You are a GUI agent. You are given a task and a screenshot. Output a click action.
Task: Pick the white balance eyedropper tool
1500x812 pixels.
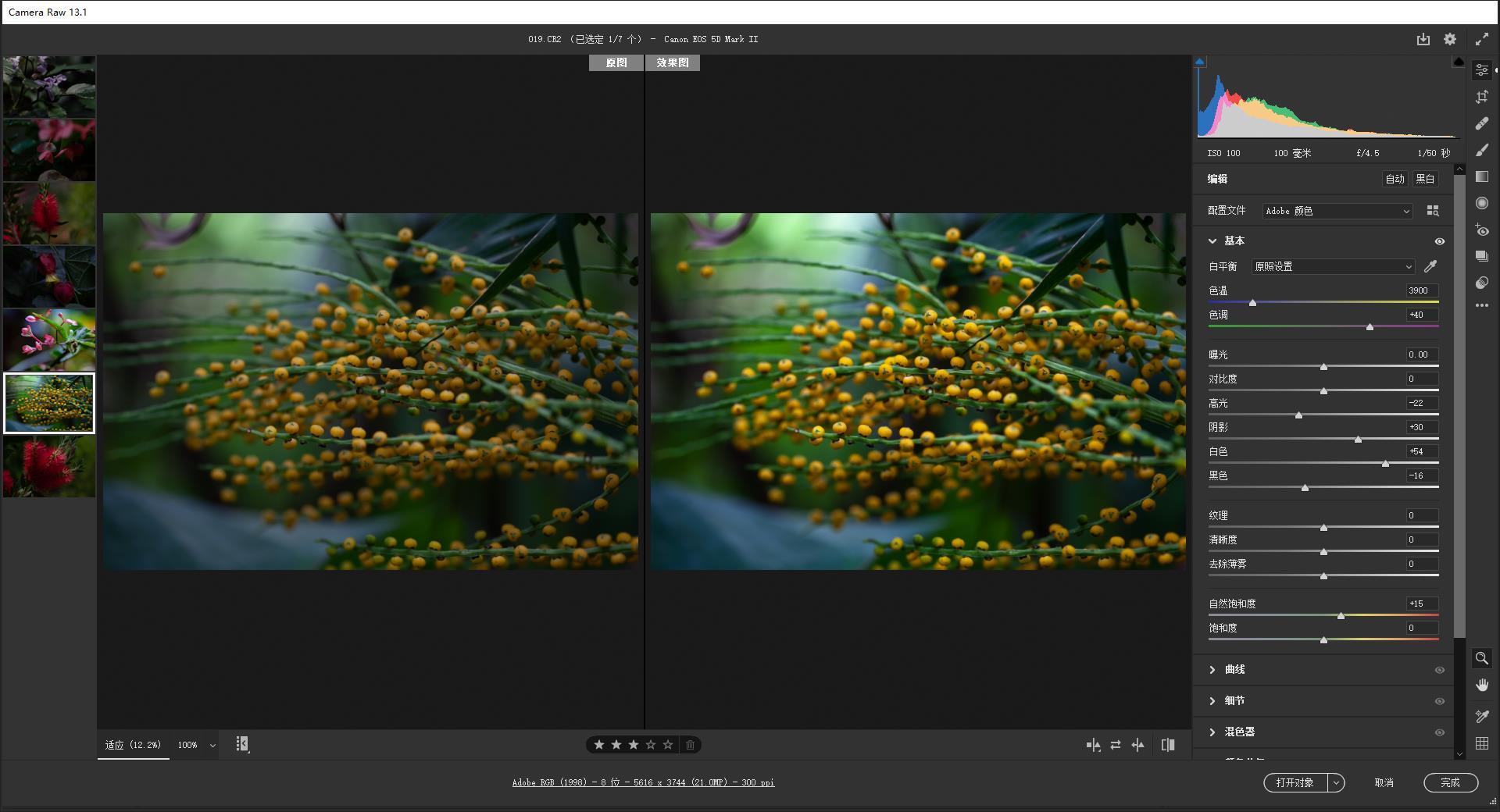point(1430,266)
